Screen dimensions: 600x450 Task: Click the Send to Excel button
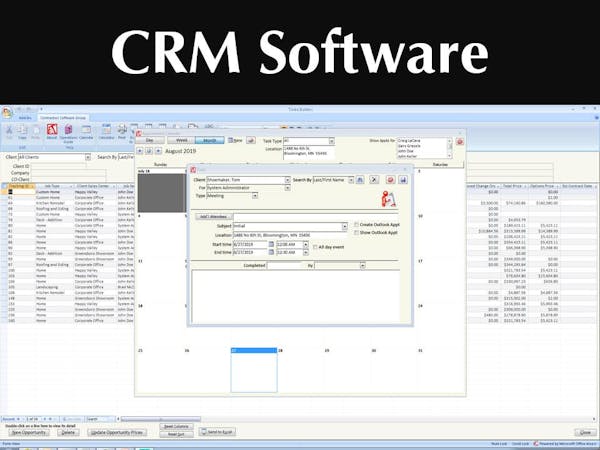point(217,432)
